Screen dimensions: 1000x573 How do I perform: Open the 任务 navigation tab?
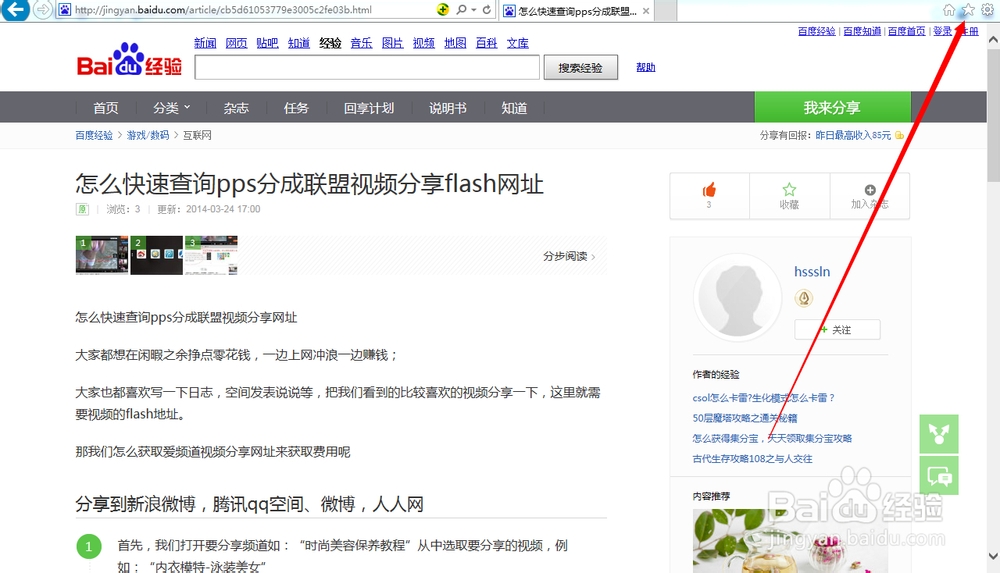point(296,108)
